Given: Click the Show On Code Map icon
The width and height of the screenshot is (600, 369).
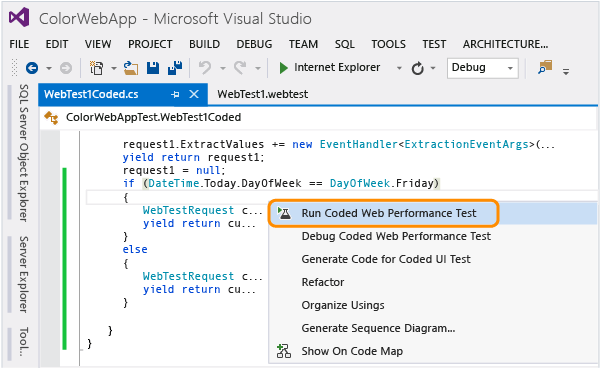Looking at the screenshot, I should tap(284, 351).
